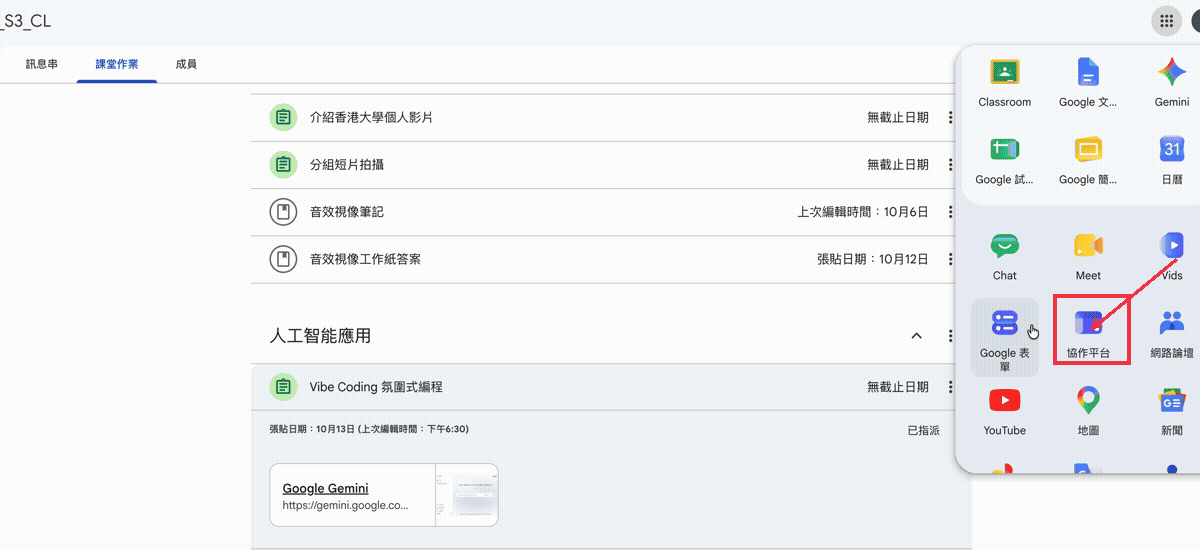The width and height of the screenshot is (1200, 550).
Task: Click assignment icon for 介紹香港大學個人影片
Action: [x=284, y=117]
